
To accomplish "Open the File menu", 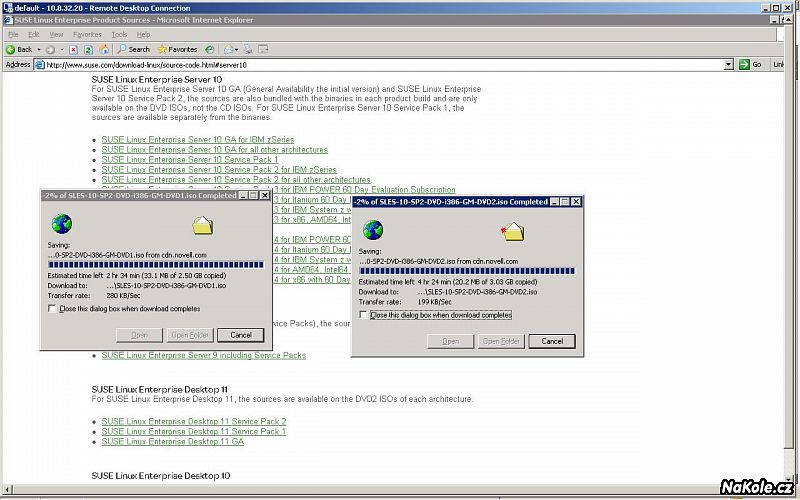I will [x=13, y=35].
